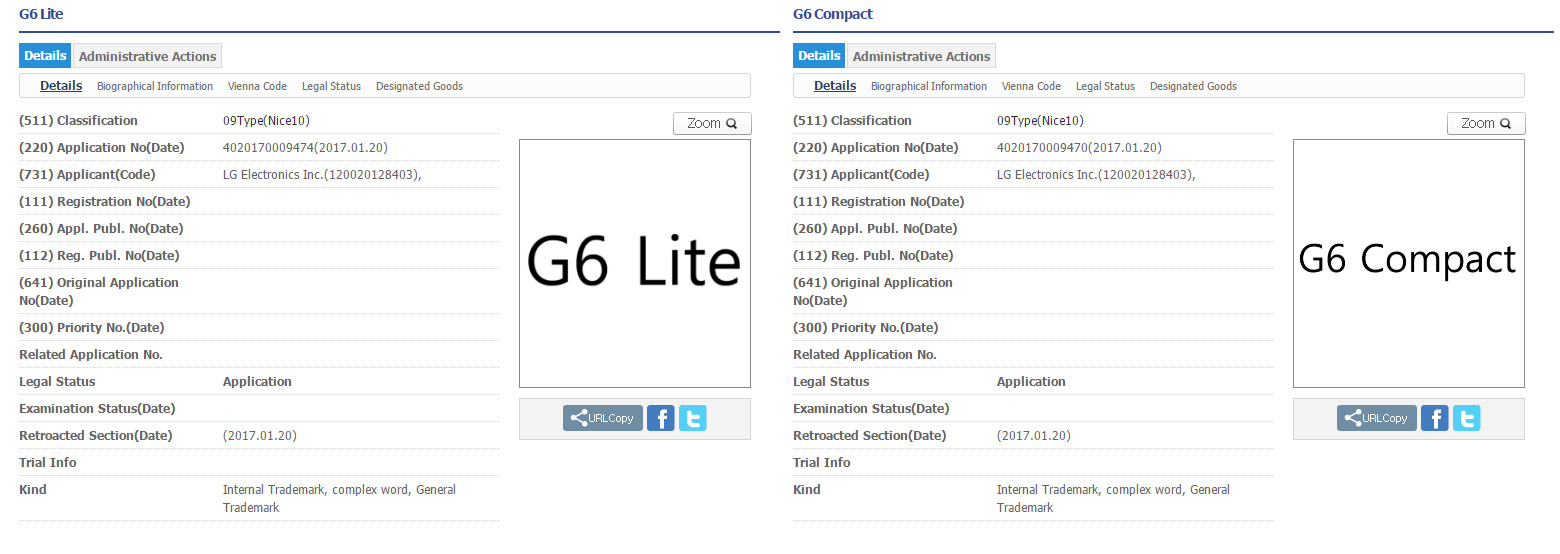View Vienna Code for G6 Lite
The image size is (1560, 554).
click(x=257, y=86)
